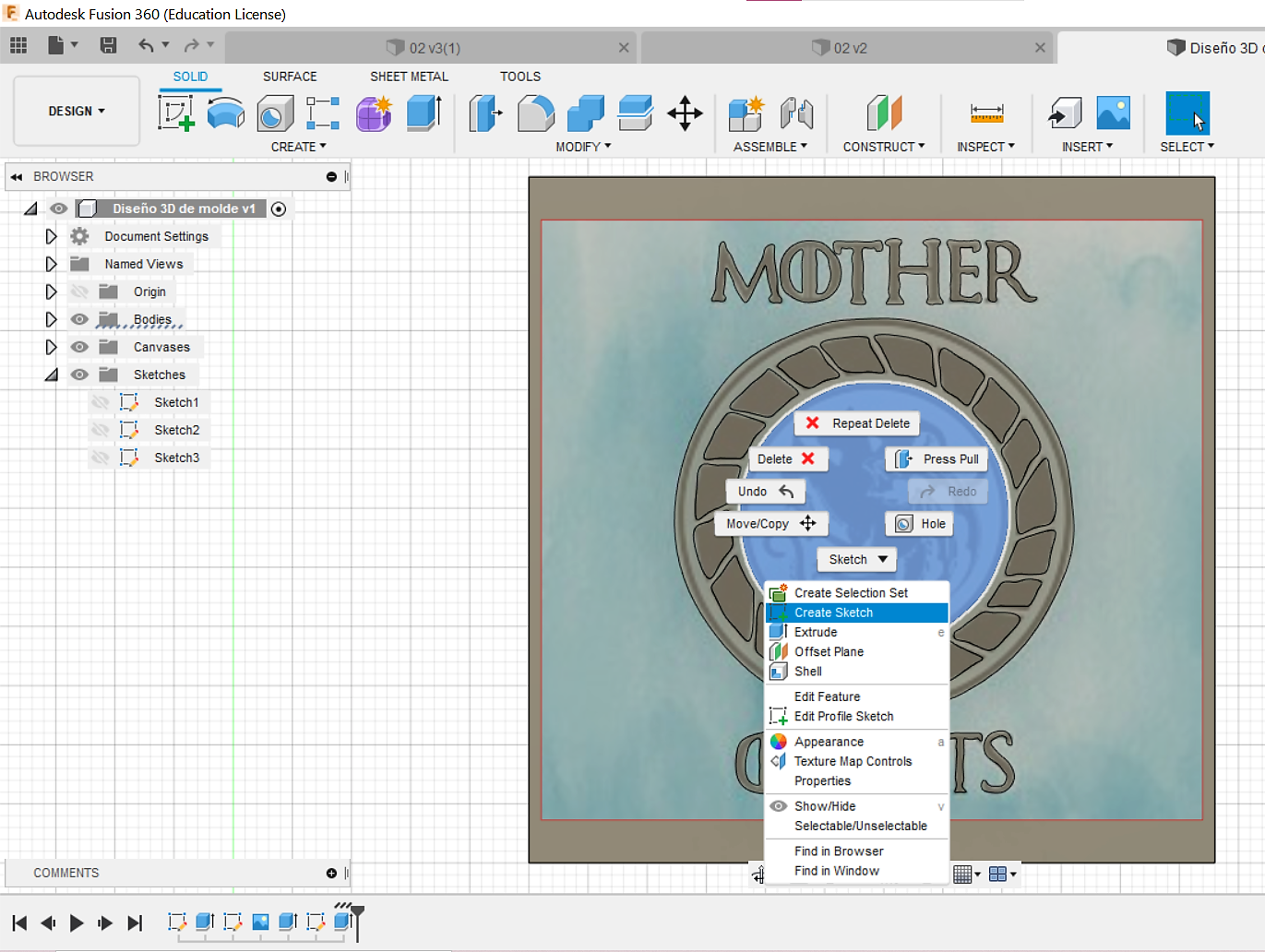Open the Measure tool in Inspect
Viewport: 1265px width, 952px height.
click(986, 113)
